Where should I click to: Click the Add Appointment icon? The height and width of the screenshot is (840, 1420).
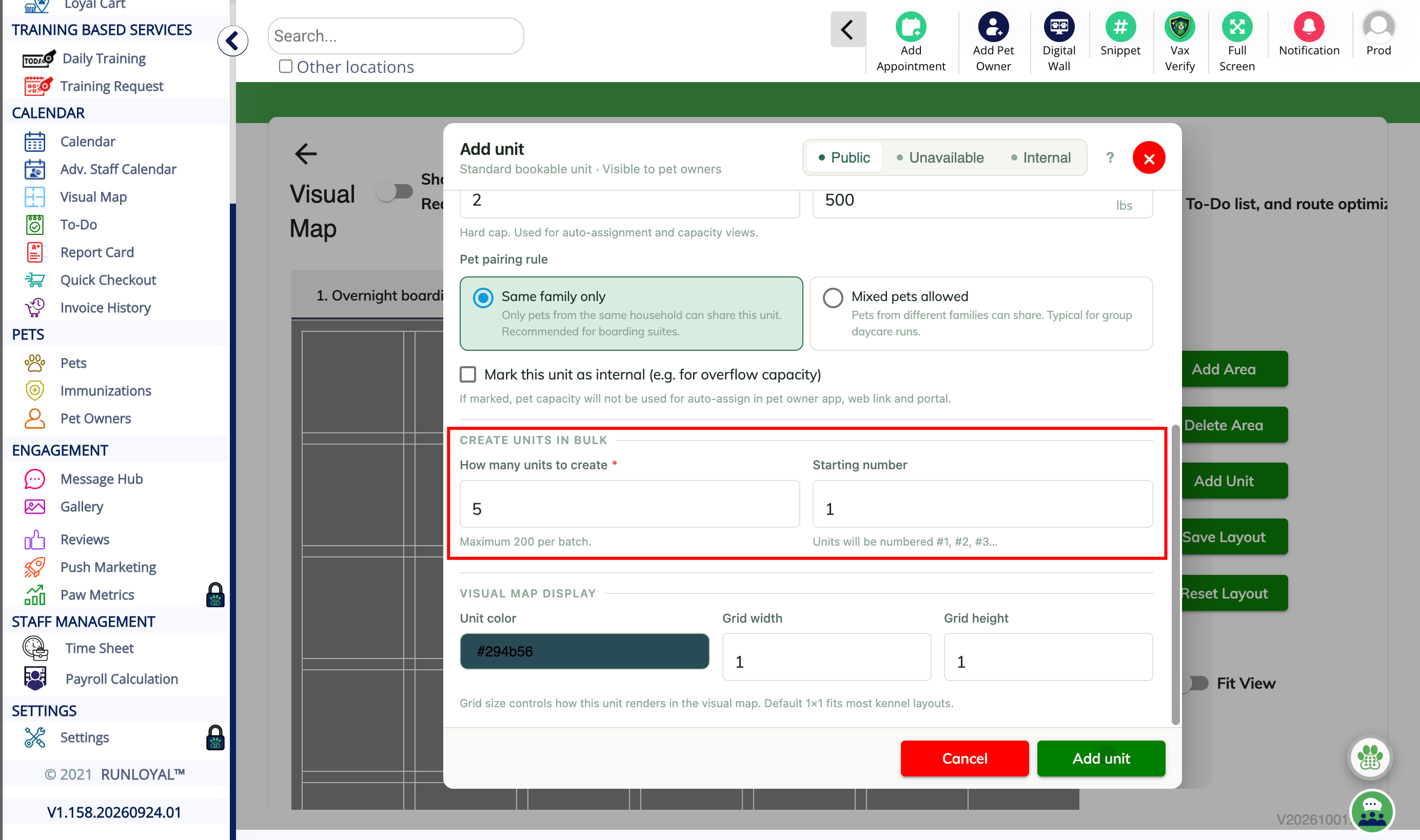pos(910,26)
